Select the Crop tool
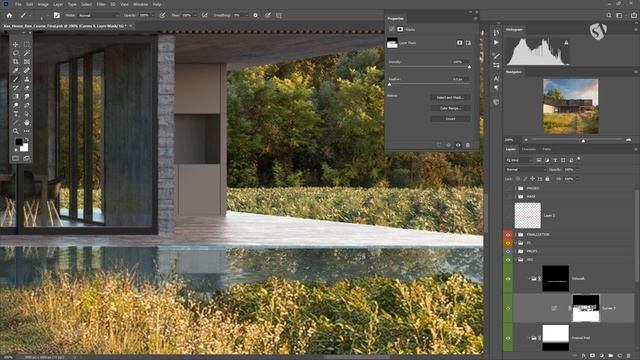Viewport: 640px width, 360px height. pos(16,62)
